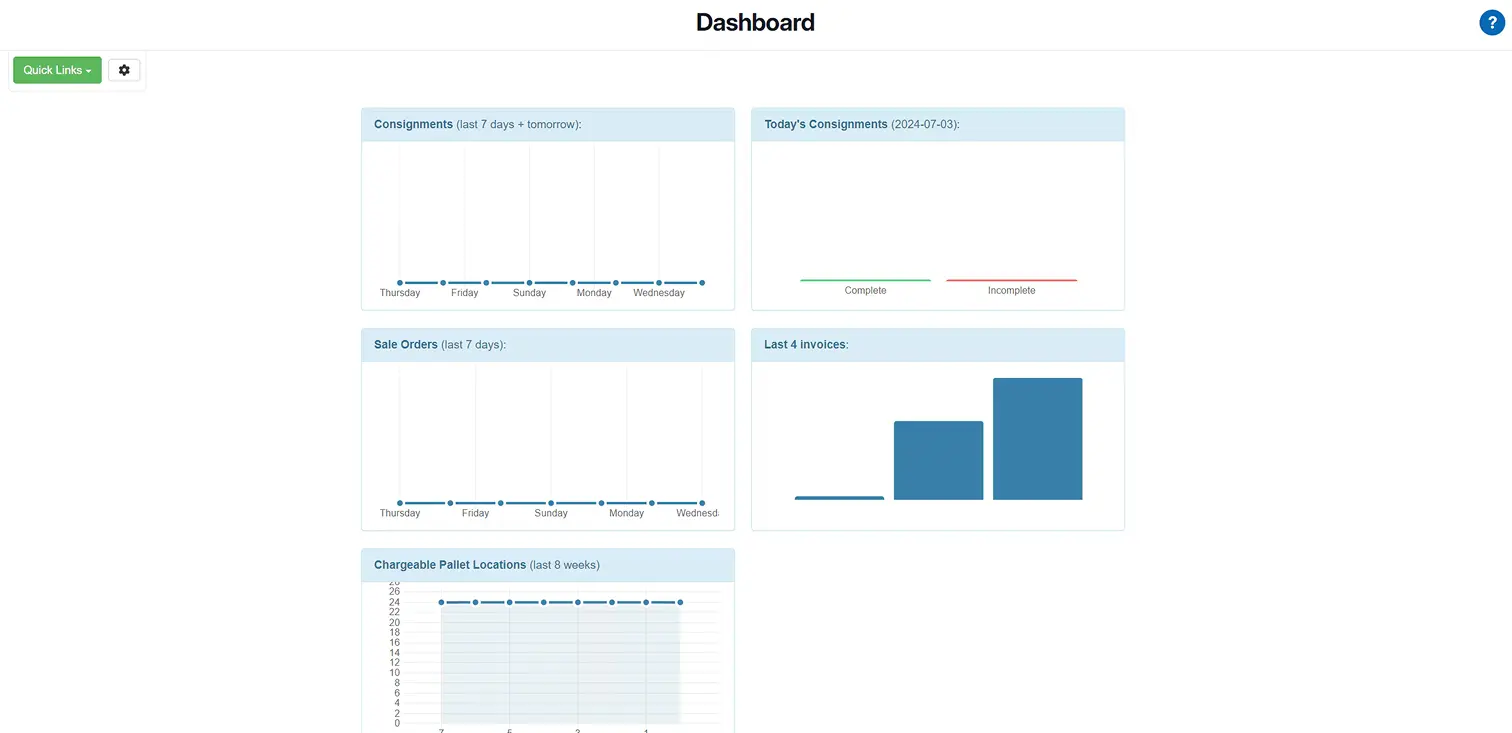Select the tallest bar in Last 4 invoices
This screenshot has height=733, width=1512.
(1037, 438)
